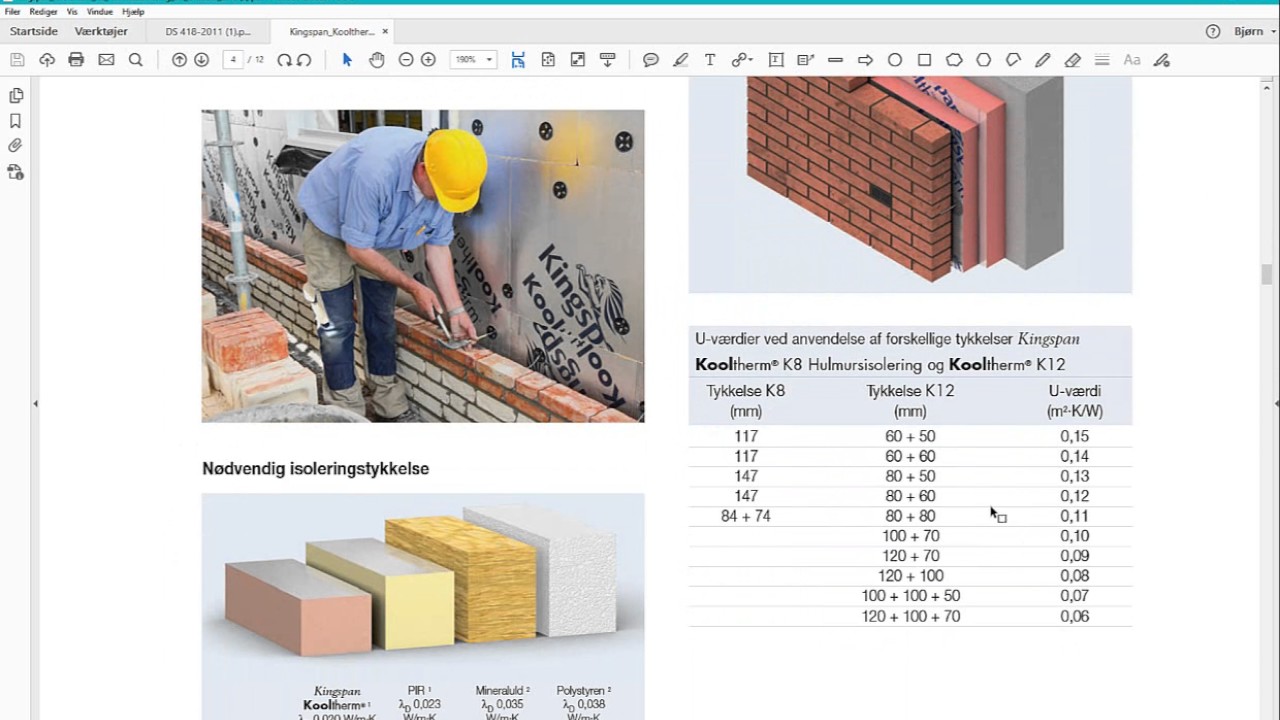This screenshot has width=1280, height=720.
Task: Open the Vis menu
Action: pos(72,12)
